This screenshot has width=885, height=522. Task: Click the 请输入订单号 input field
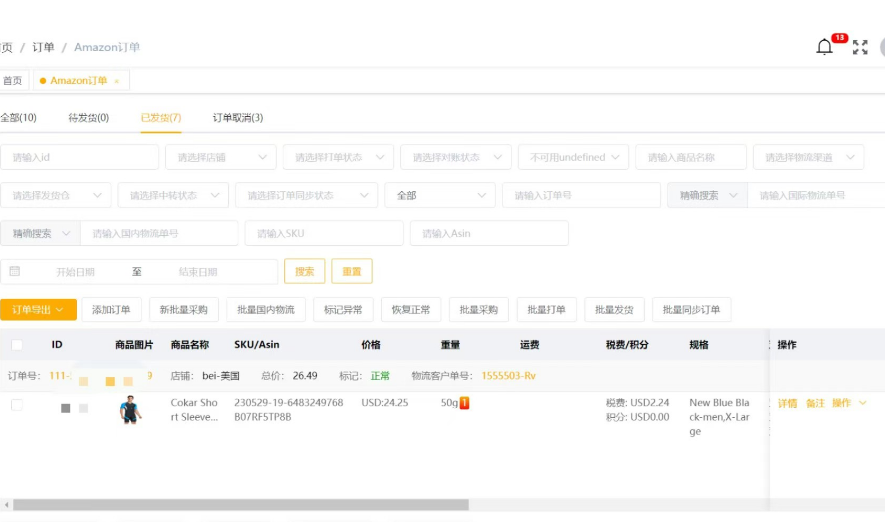click(x=581, y=195)
